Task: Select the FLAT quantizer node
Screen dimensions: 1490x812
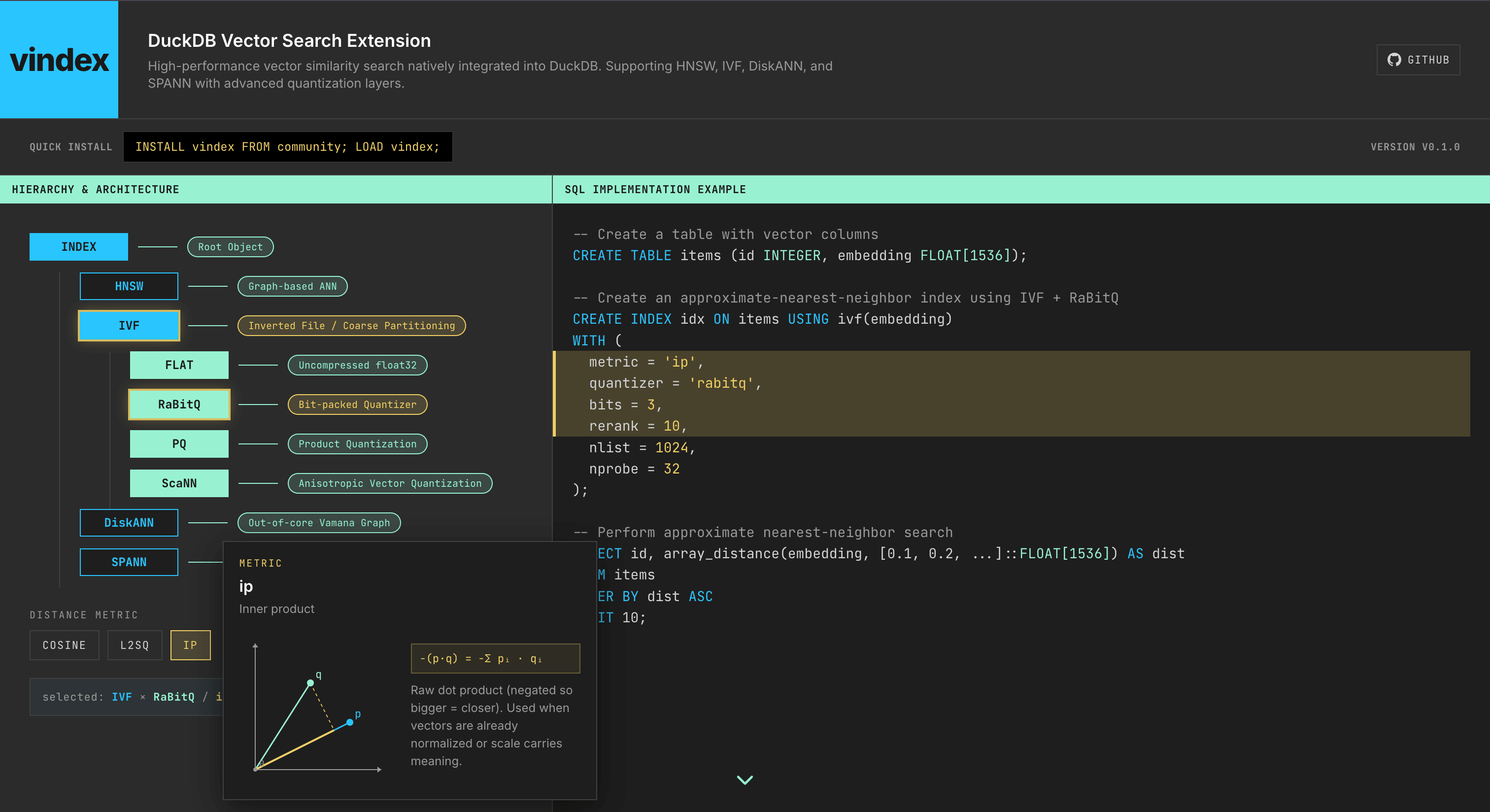Action: (179, 365)
